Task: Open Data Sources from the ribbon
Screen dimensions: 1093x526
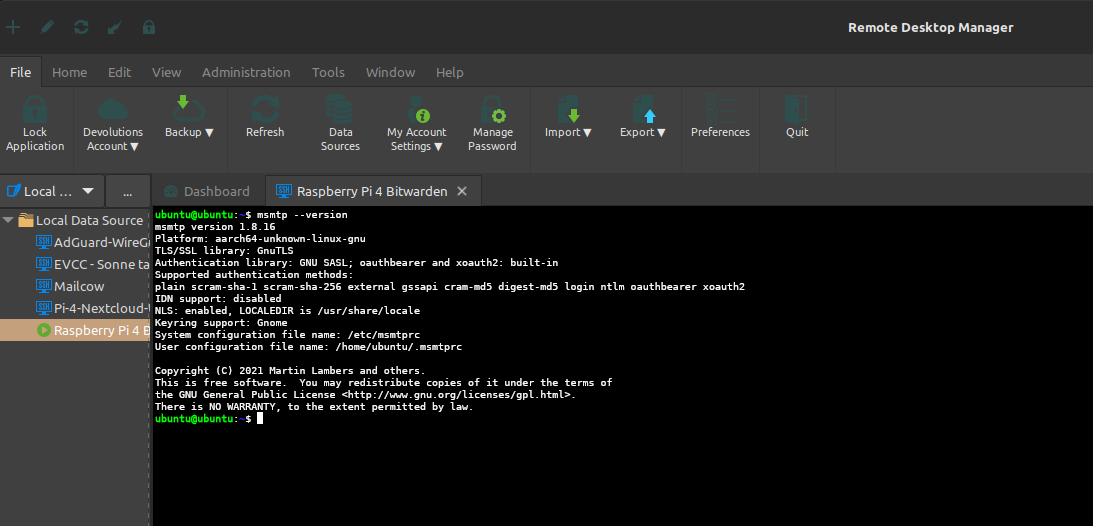Action: [x=340, y=124]
